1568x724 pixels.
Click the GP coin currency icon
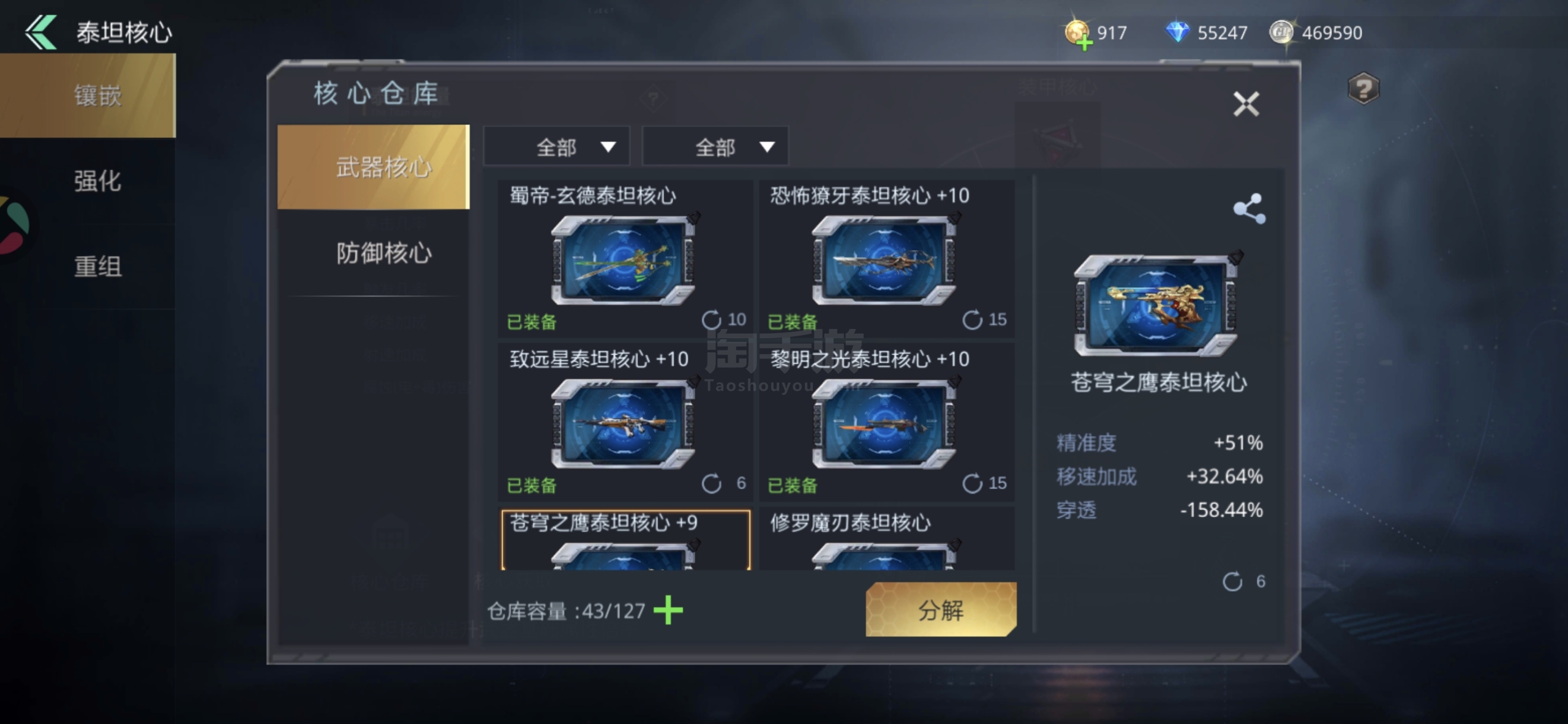point(1281,32)
